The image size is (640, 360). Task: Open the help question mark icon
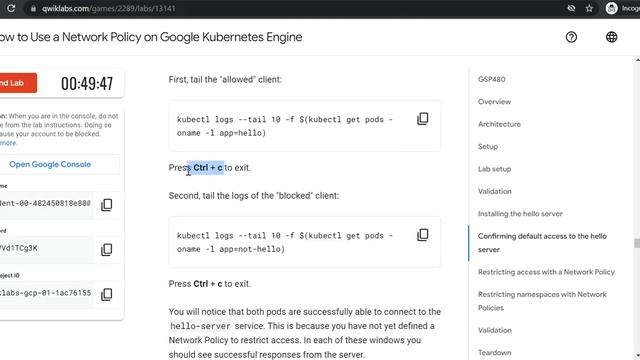(571, 37)
